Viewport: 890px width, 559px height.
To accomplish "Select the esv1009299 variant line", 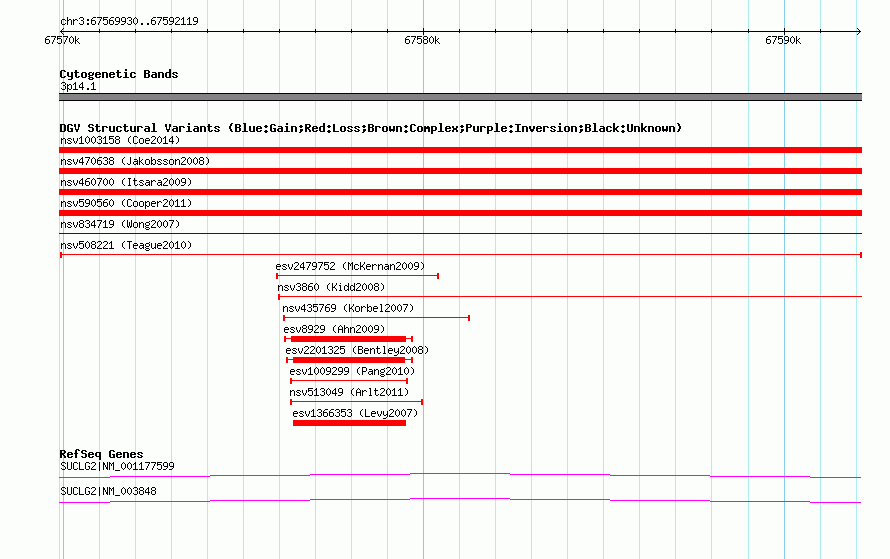I will [349, 381].
